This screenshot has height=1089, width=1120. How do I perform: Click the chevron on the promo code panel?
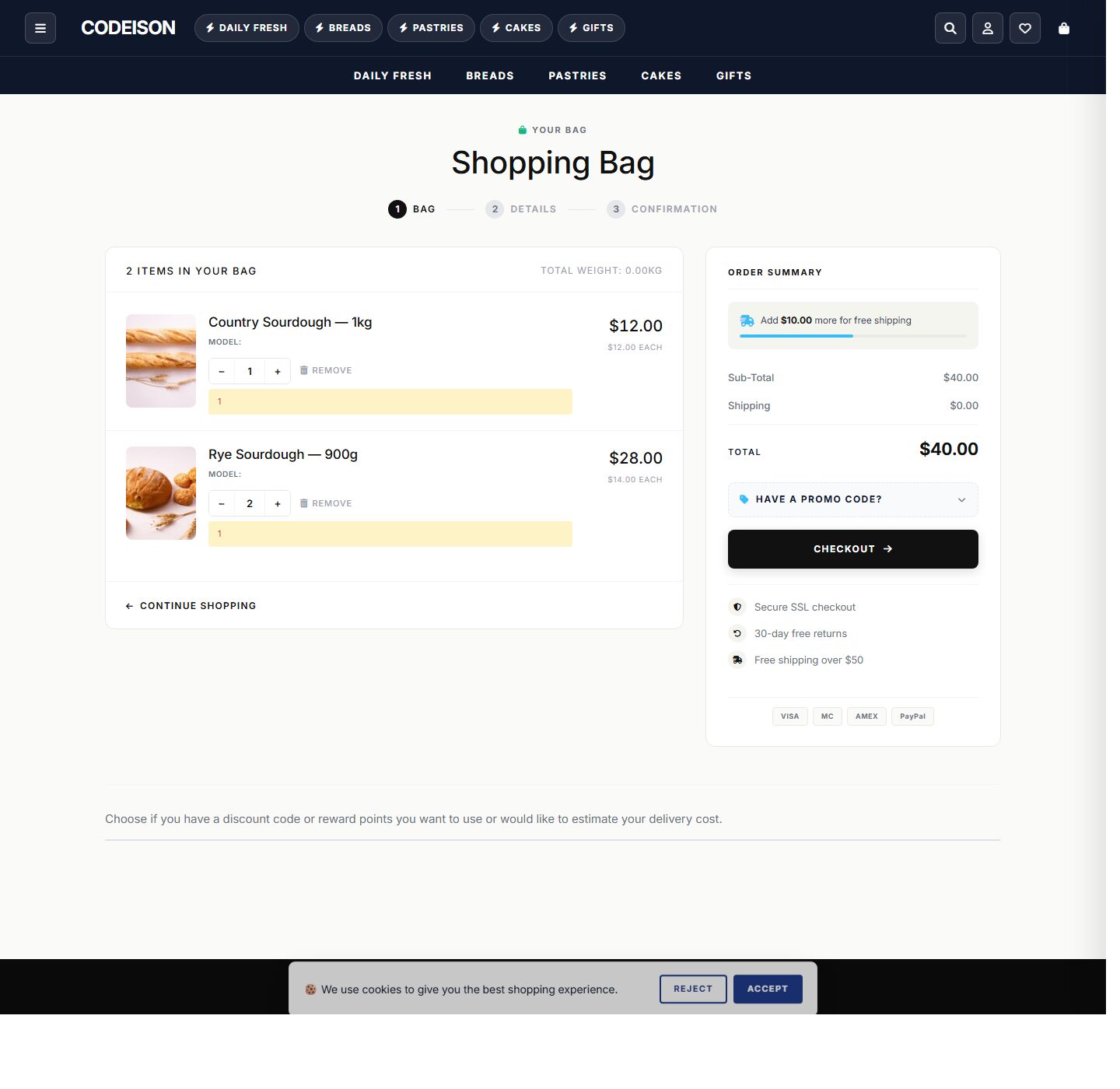[962, 499]
